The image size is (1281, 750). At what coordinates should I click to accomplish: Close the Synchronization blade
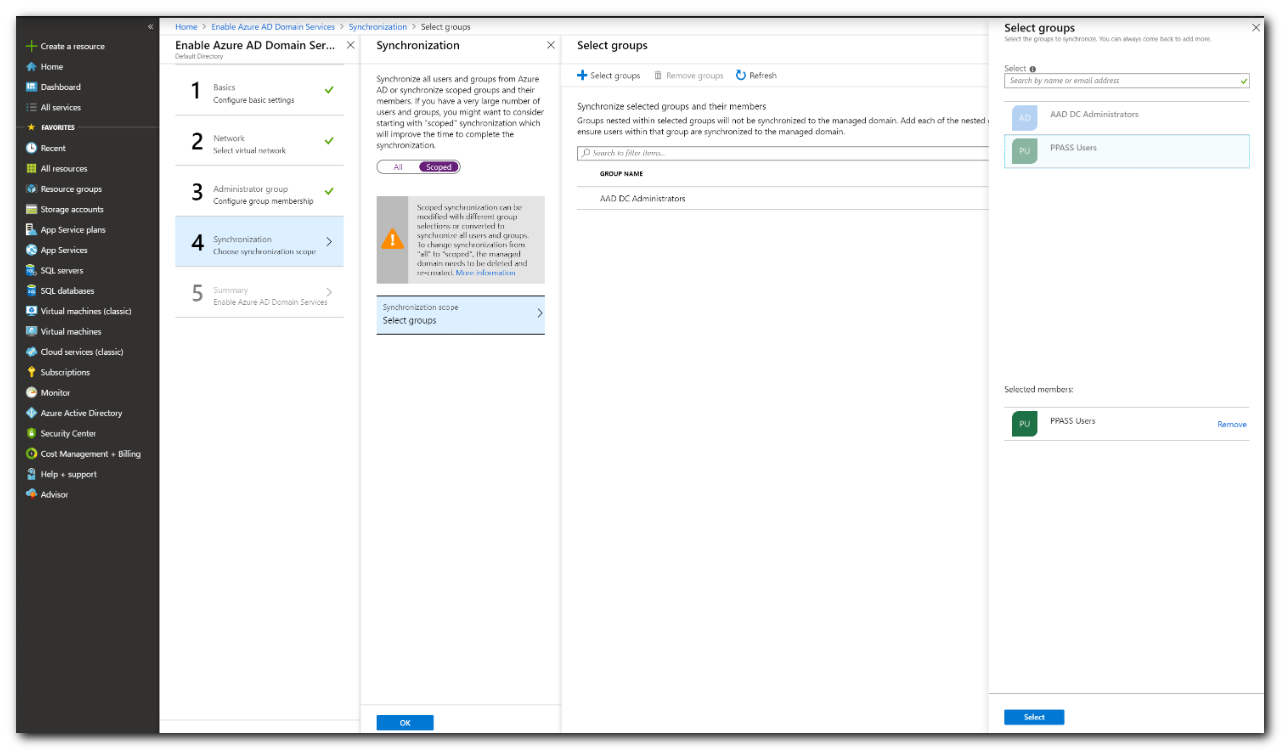coord(550,45)
